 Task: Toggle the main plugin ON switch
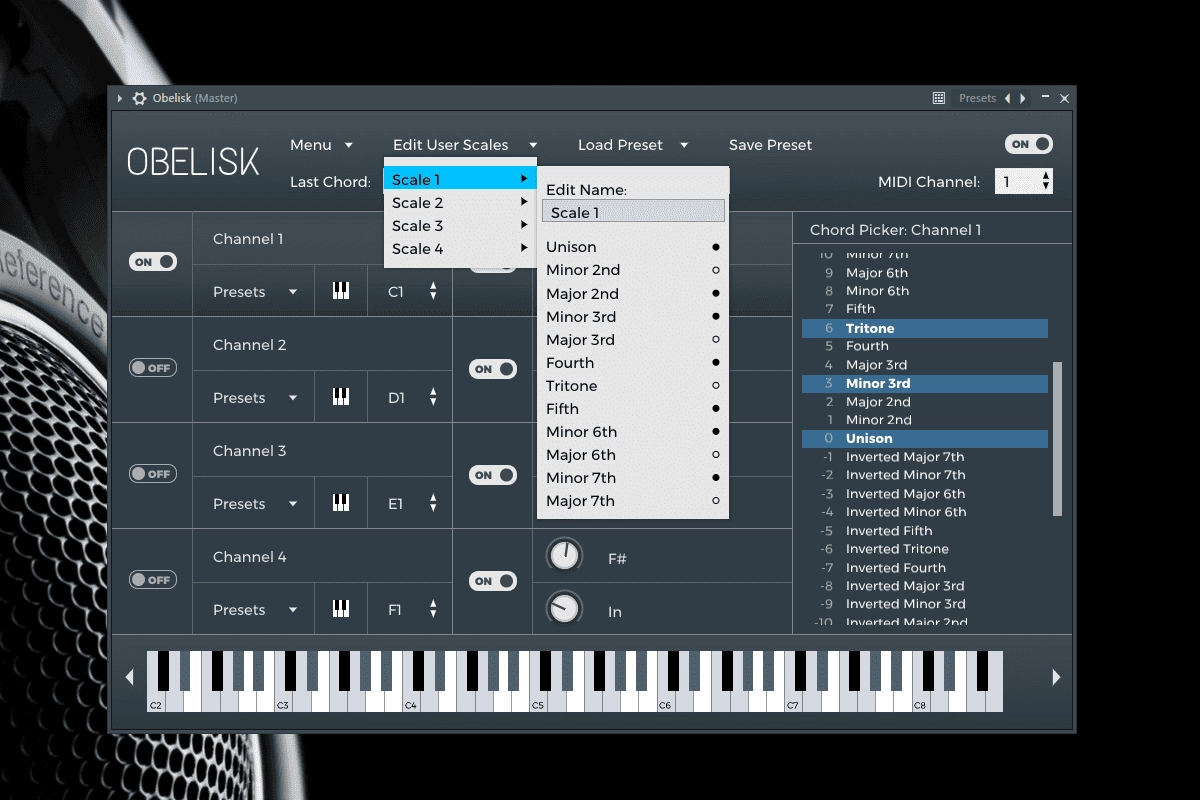click(x=1029, y=144)
